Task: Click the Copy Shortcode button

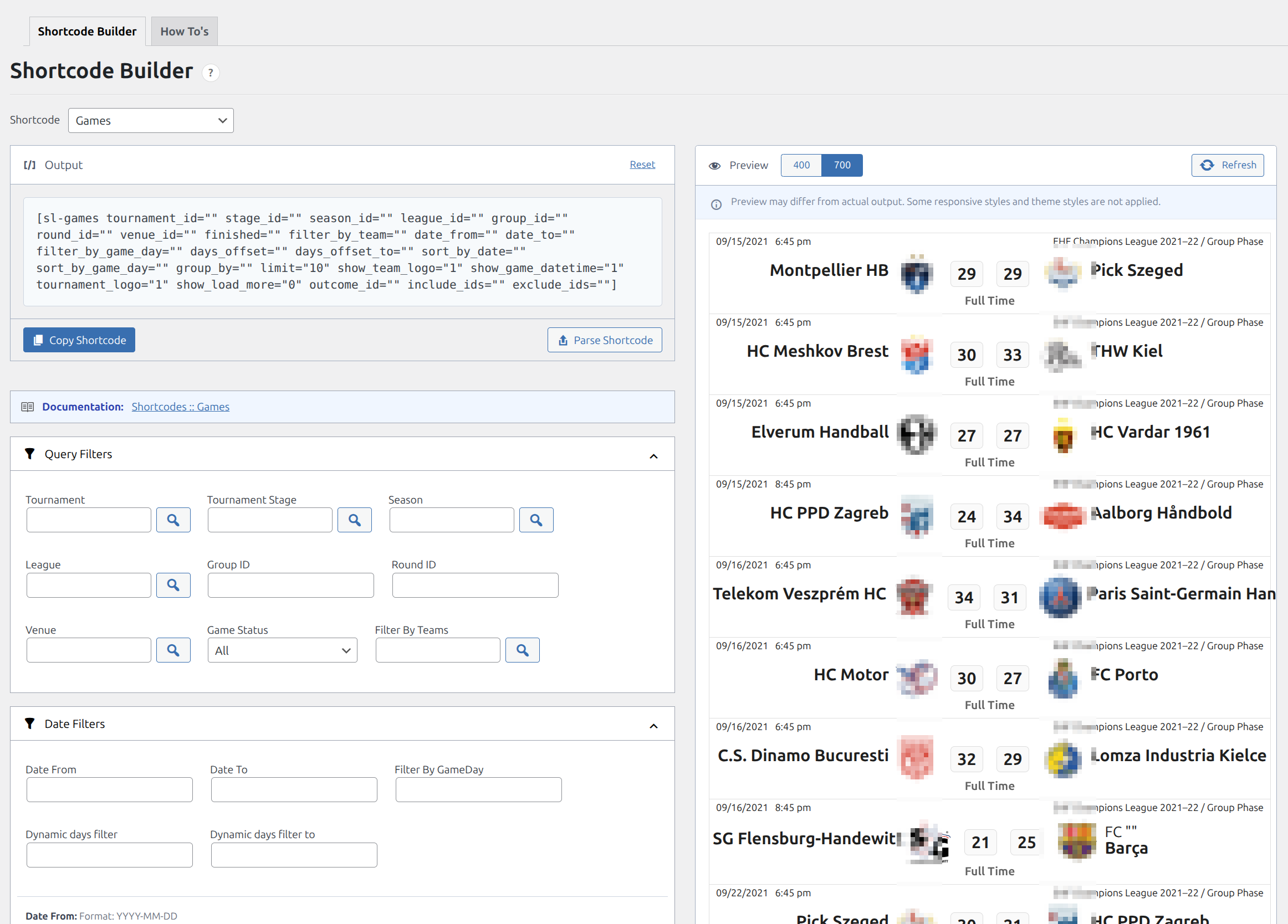Action: [79, 340]
